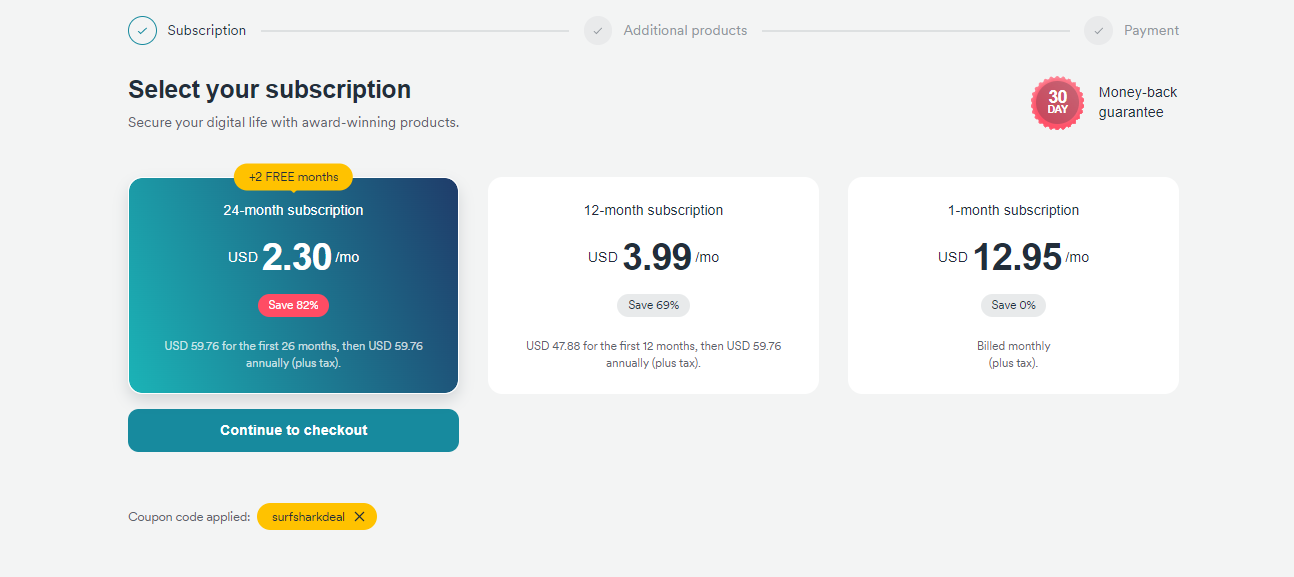Click the Save 0% badge
This screenshot has height=577, width=1294.
pyautogui.click(x=1013, y=305)
